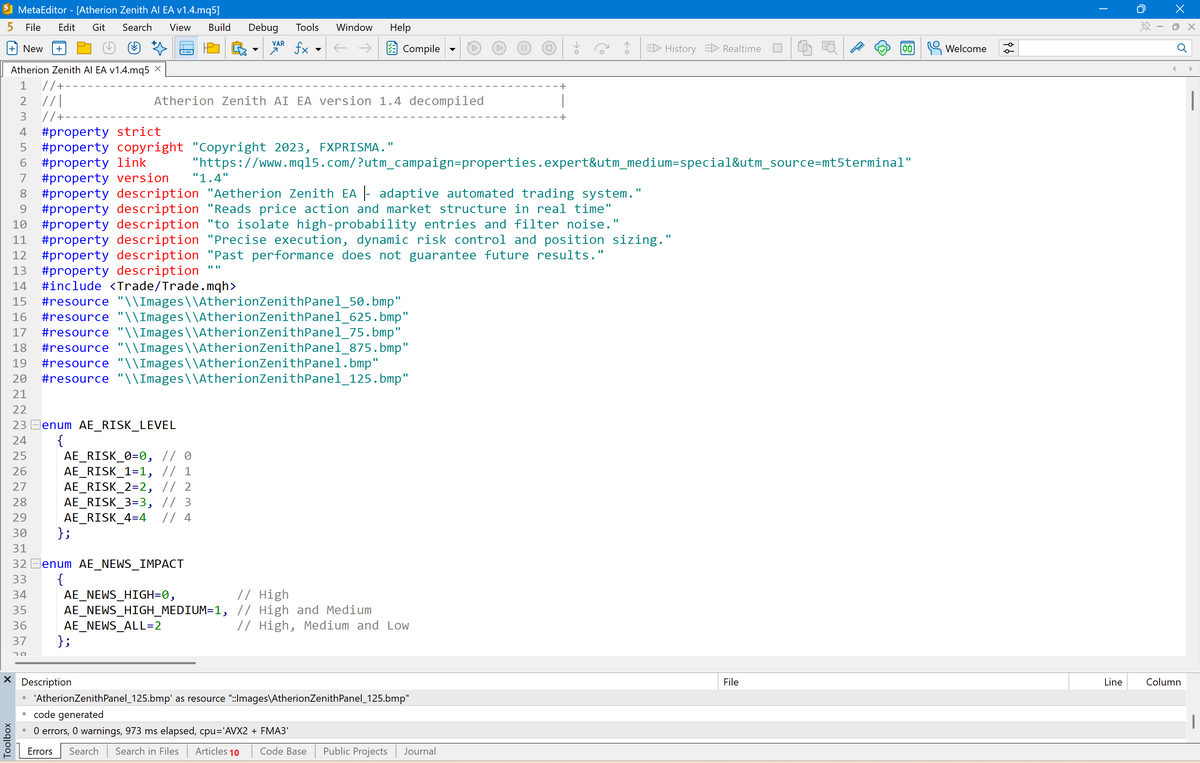This screenshot has height=763, width=1200.
Task: Click the Realtime debugging button
Action: tap(733, 48)
